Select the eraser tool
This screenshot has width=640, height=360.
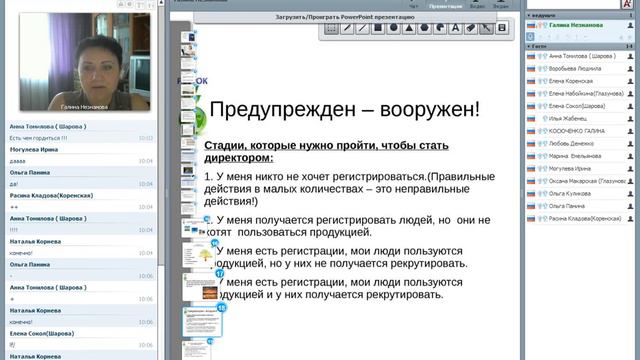pos(471,28)
